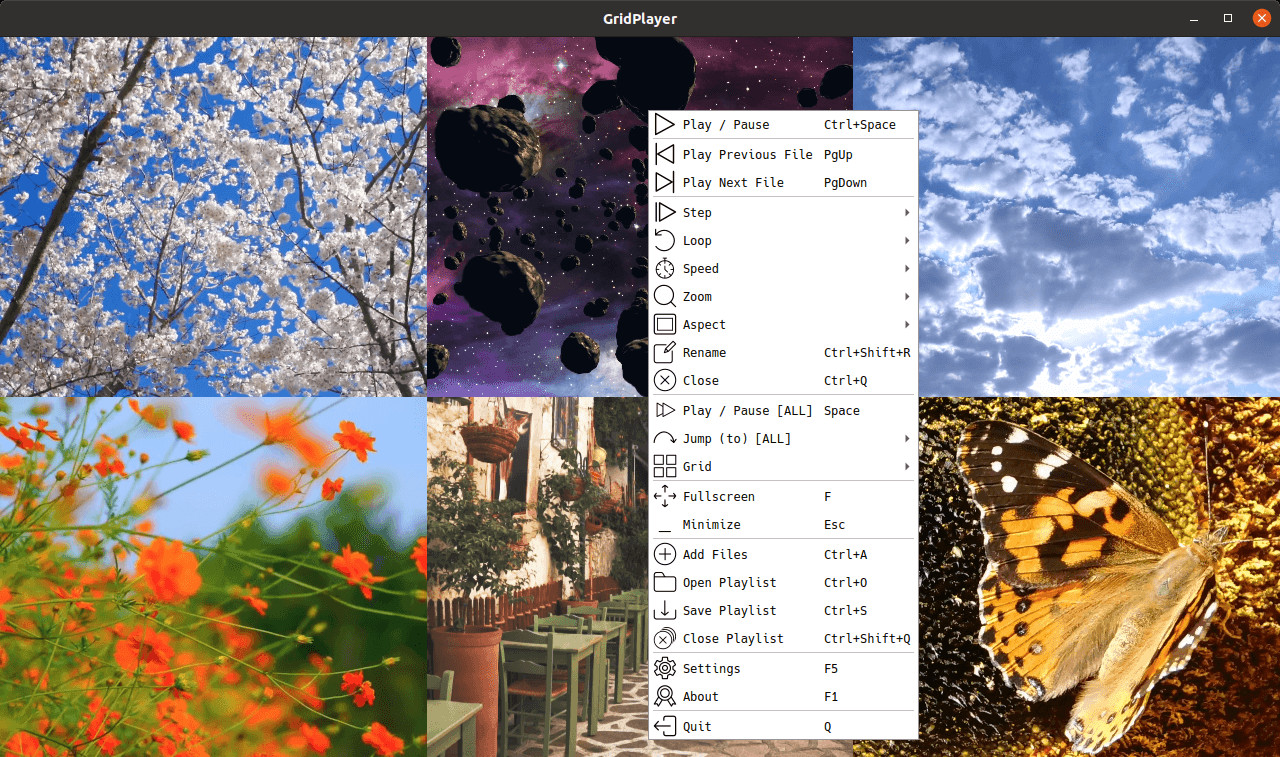Image resolution: width=1280 pixels, height=757 pixels.
Task: Click the Close Playlist icon
Action: pos(665,638)
